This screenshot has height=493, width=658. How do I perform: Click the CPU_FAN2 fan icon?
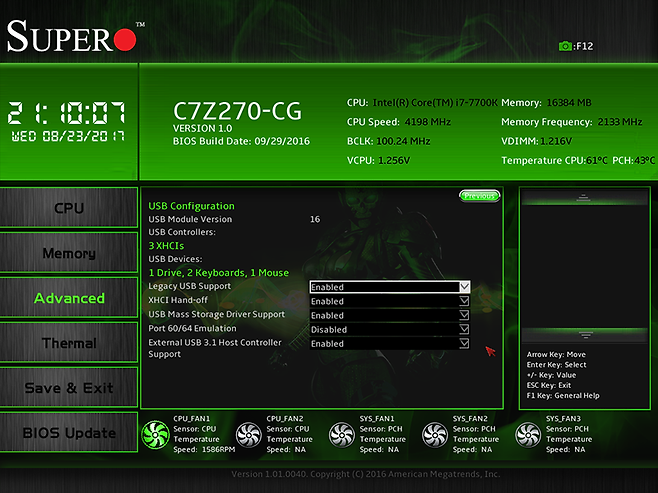pos(248,435)
